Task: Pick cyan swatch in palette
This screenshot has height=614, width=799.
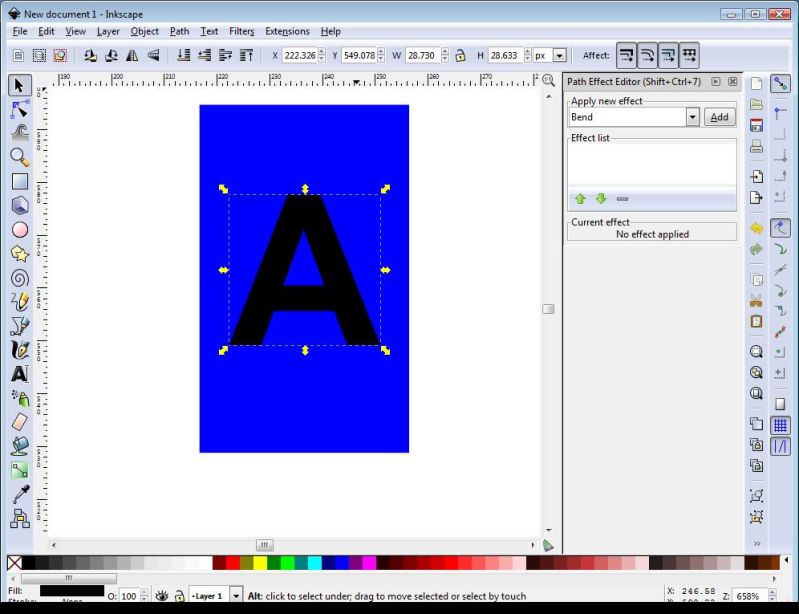Action: [314, 563]
